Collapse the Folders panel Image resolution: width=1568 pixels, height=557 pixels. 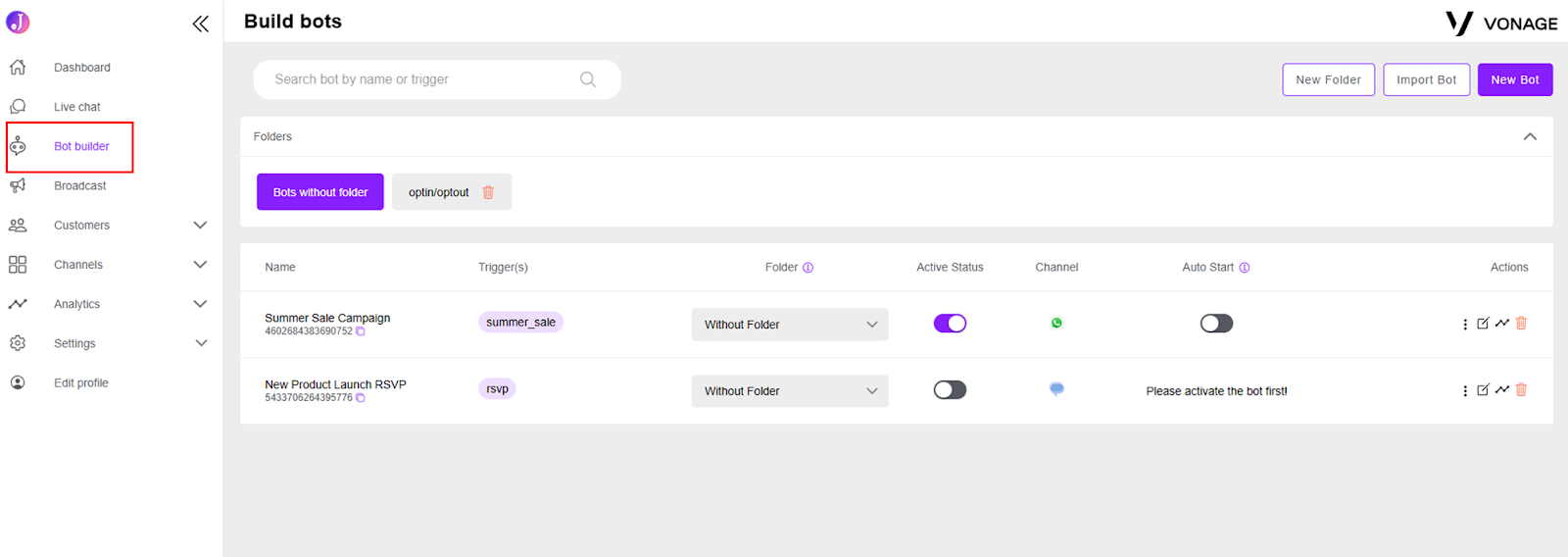(1530, 136)
